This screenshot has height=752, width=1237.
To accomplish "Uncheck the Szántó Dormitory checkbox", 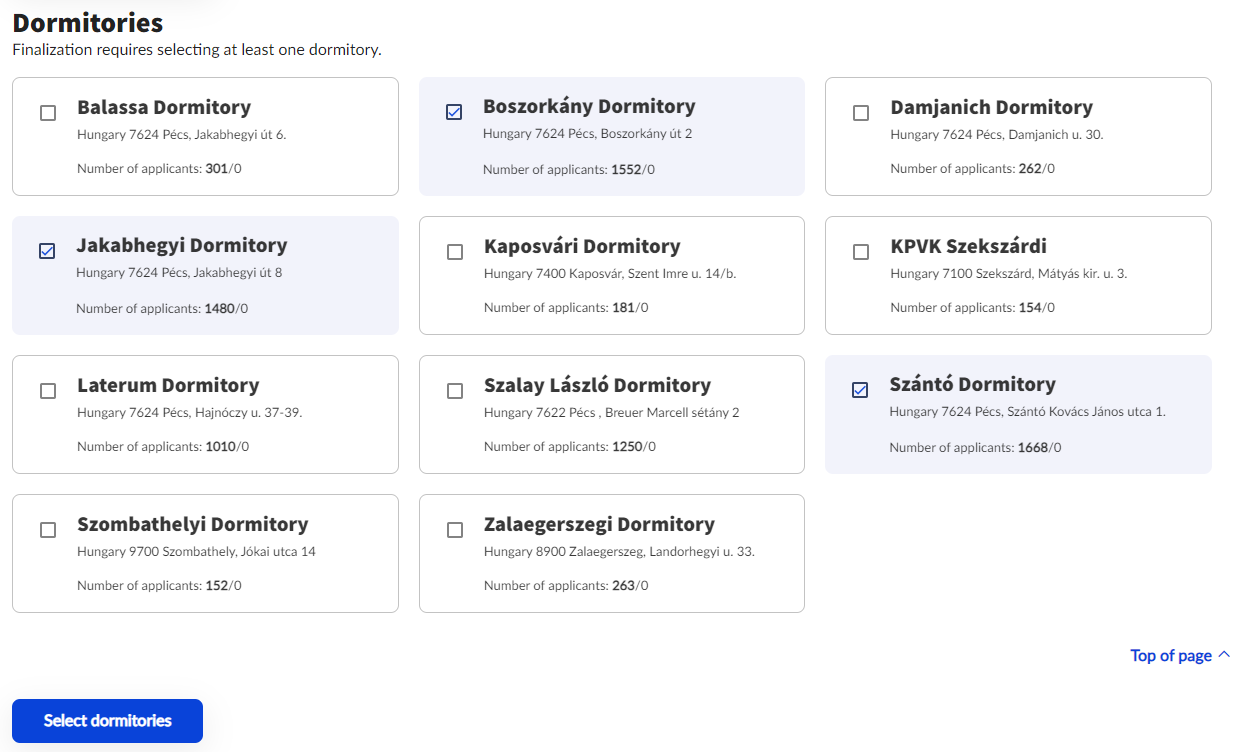I will (860, 390).
